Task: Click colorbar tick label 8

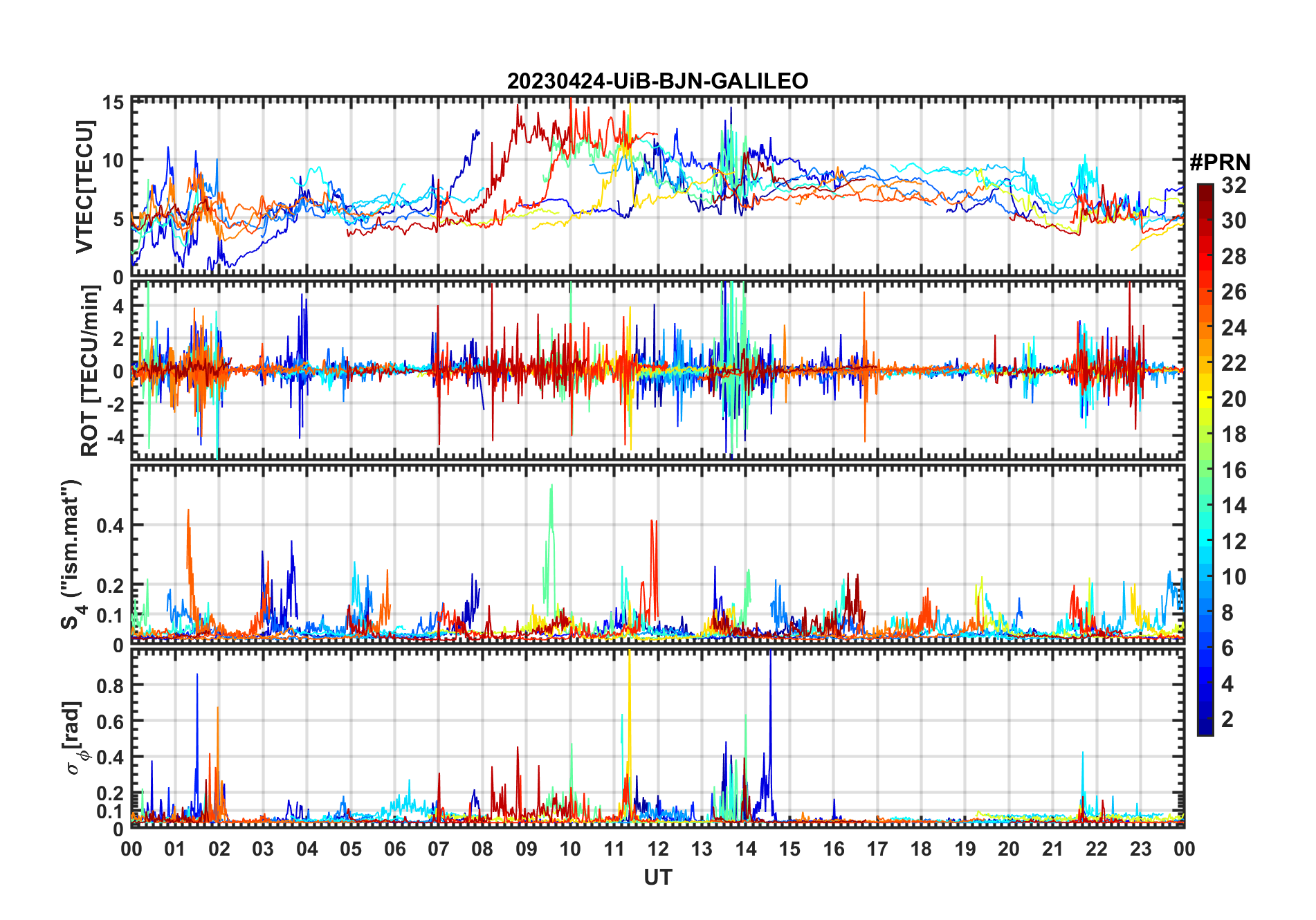Action: pos(1227,613)
